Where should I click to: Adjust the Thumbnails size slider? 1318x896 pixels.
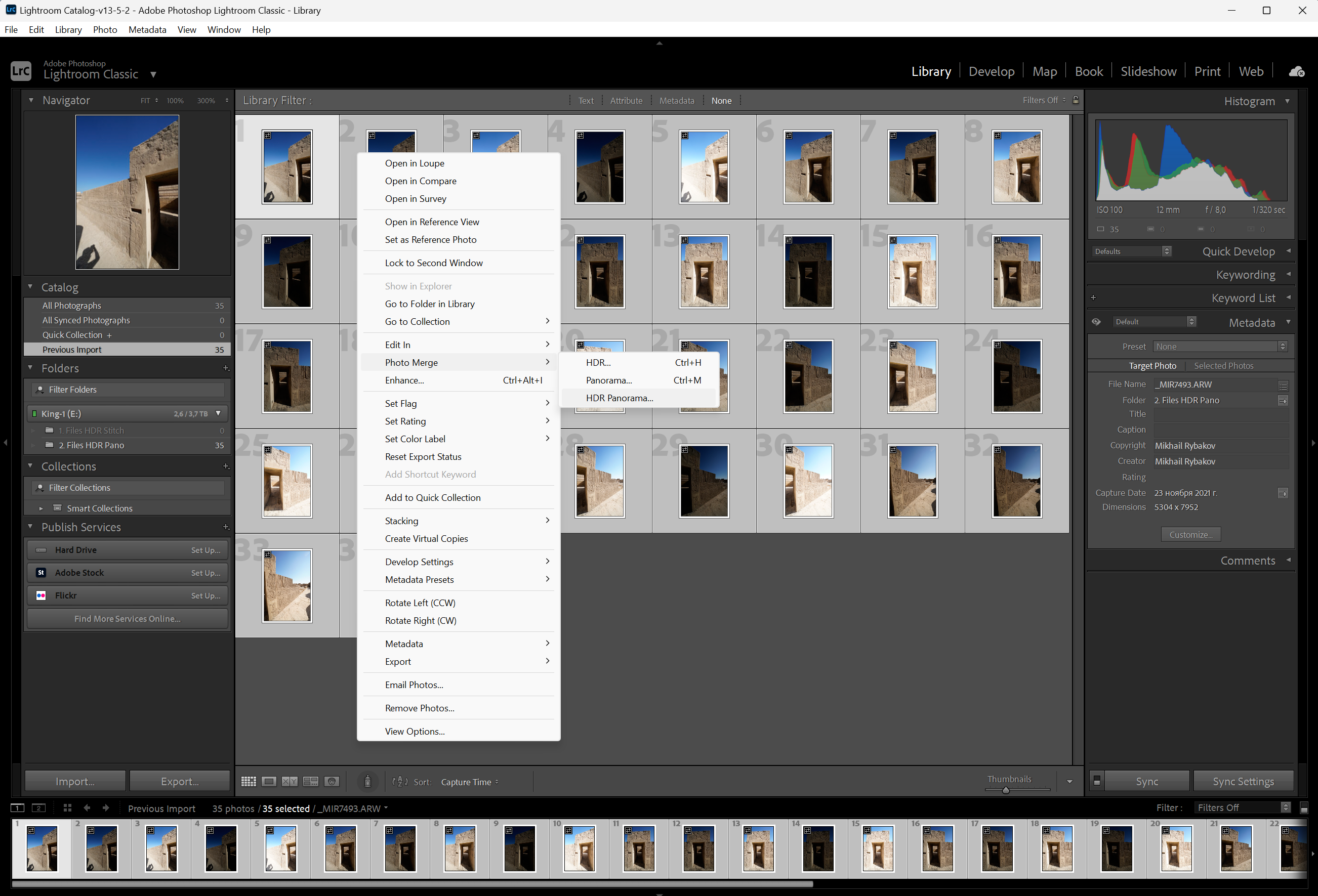(1006, 790)
